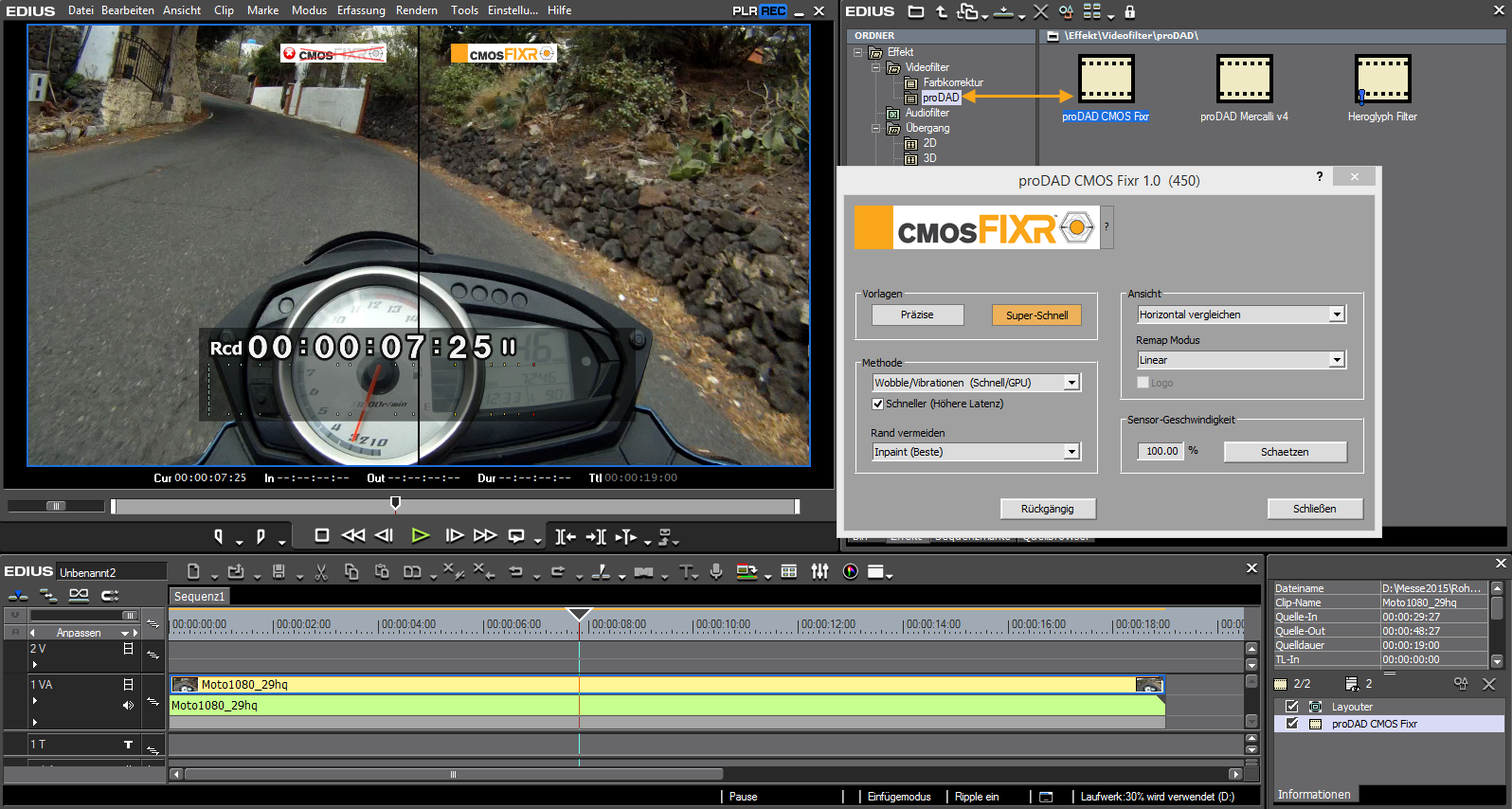This screenshot has width=1512, height=809.
Task: Uncheck the Layouter effect checkbox
Action: click(1292, 707)
